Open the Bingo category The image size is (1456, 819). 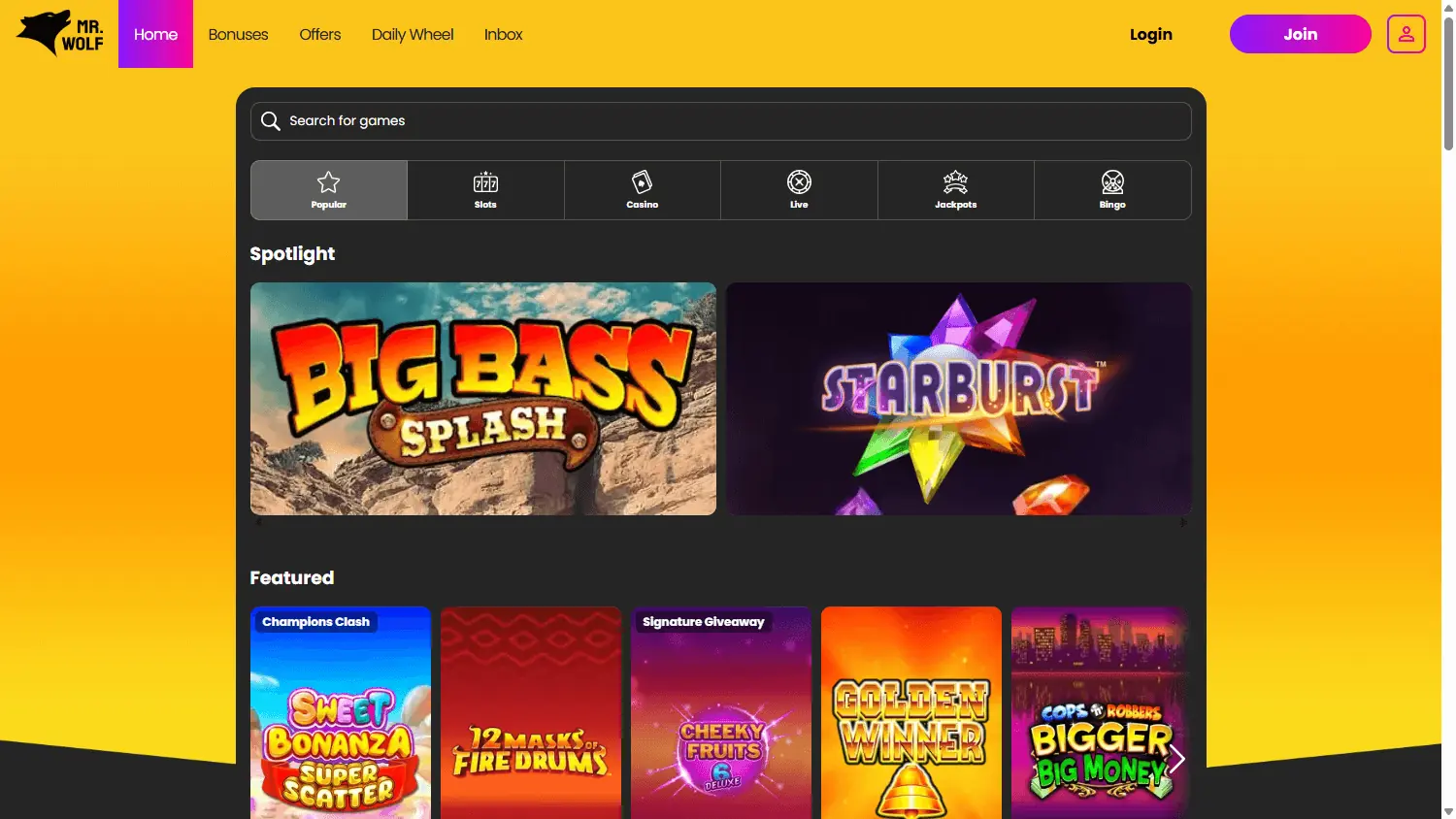point(1112,190)
